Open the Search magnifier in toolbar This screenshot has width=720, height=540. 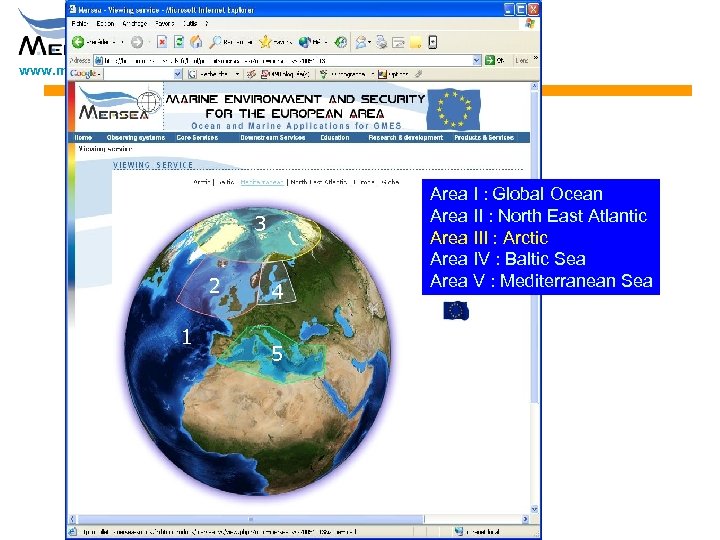tap(214, 42)
